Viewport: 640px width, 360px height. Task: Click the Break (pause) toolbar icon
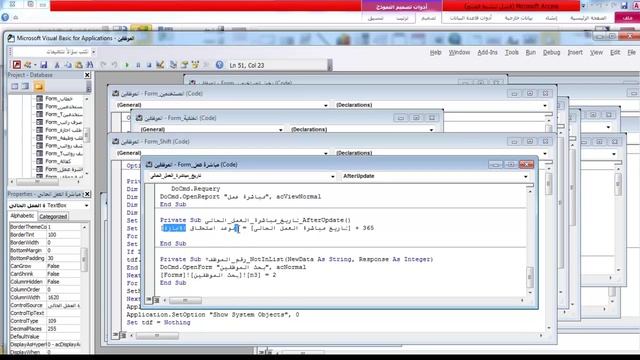tap(138, 65)
